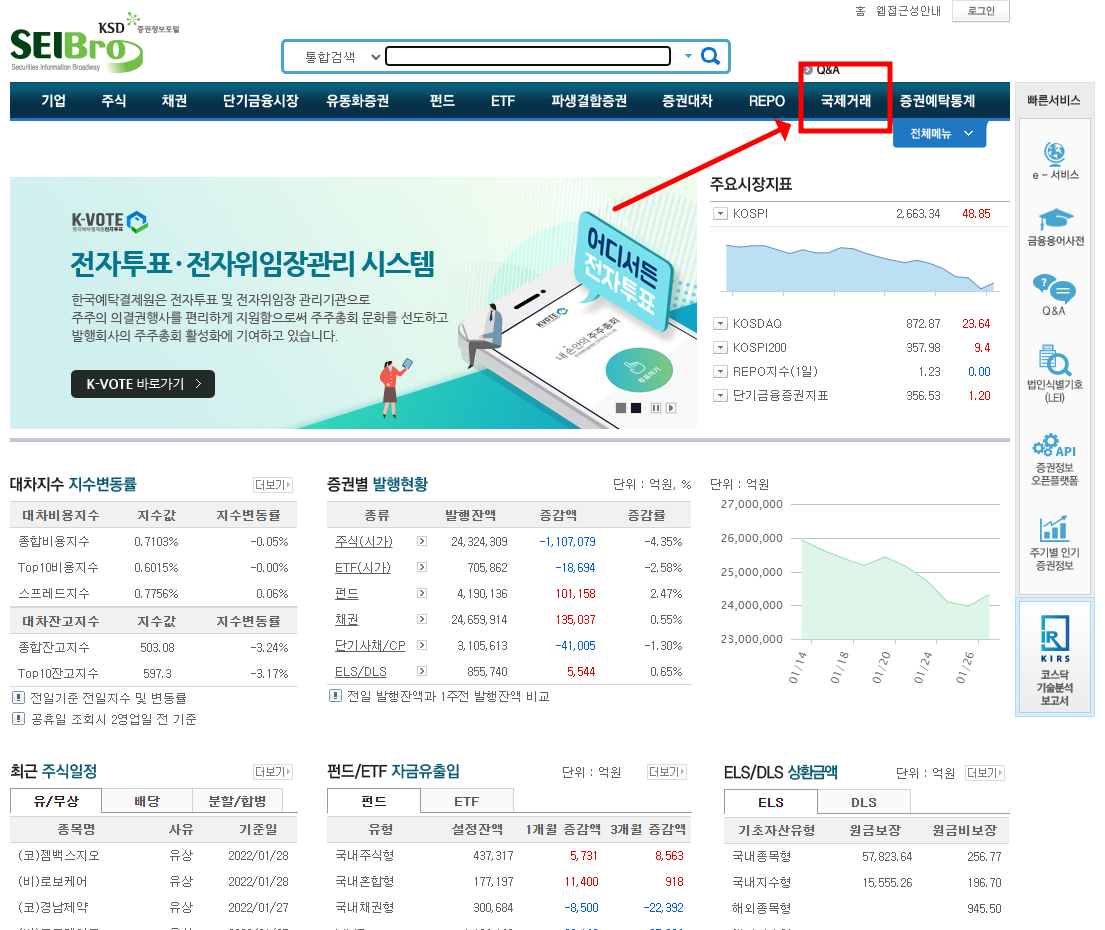Image resolution: width=1105 pixels, height=930 pixels.
Task: Expand the REPO지수(1일) indicator toggle
Action: click(720, 372)
